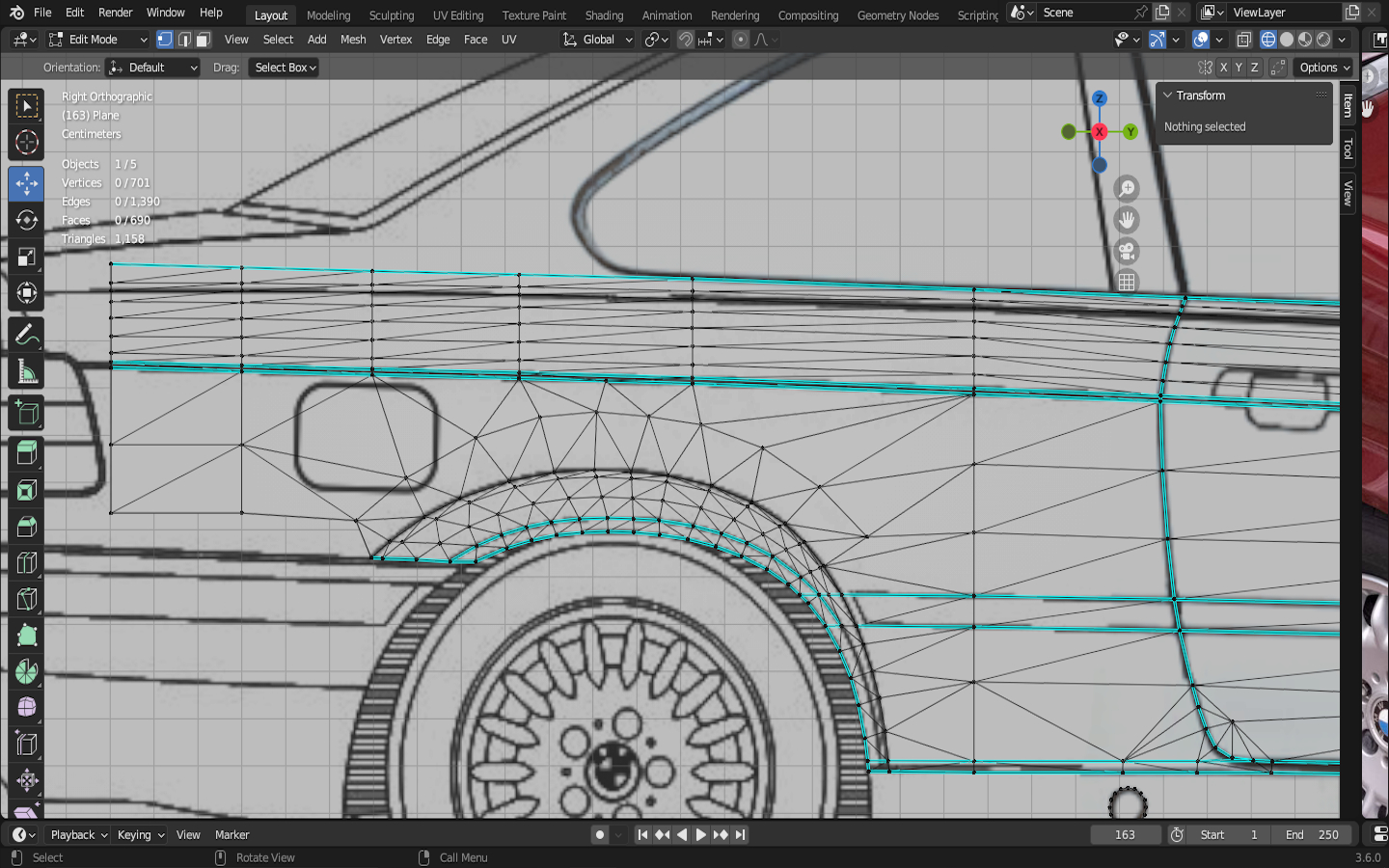1389x868 pixels.
Task: Click the End frame field 250
Action: coord(1313,835)
